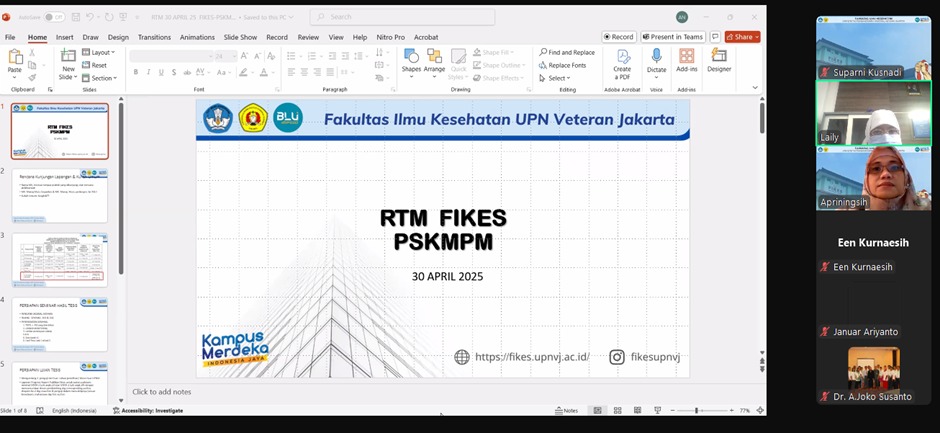940x433 pixels.
Task: Click the Paste clipboard icon
Action: click(15, 59)
